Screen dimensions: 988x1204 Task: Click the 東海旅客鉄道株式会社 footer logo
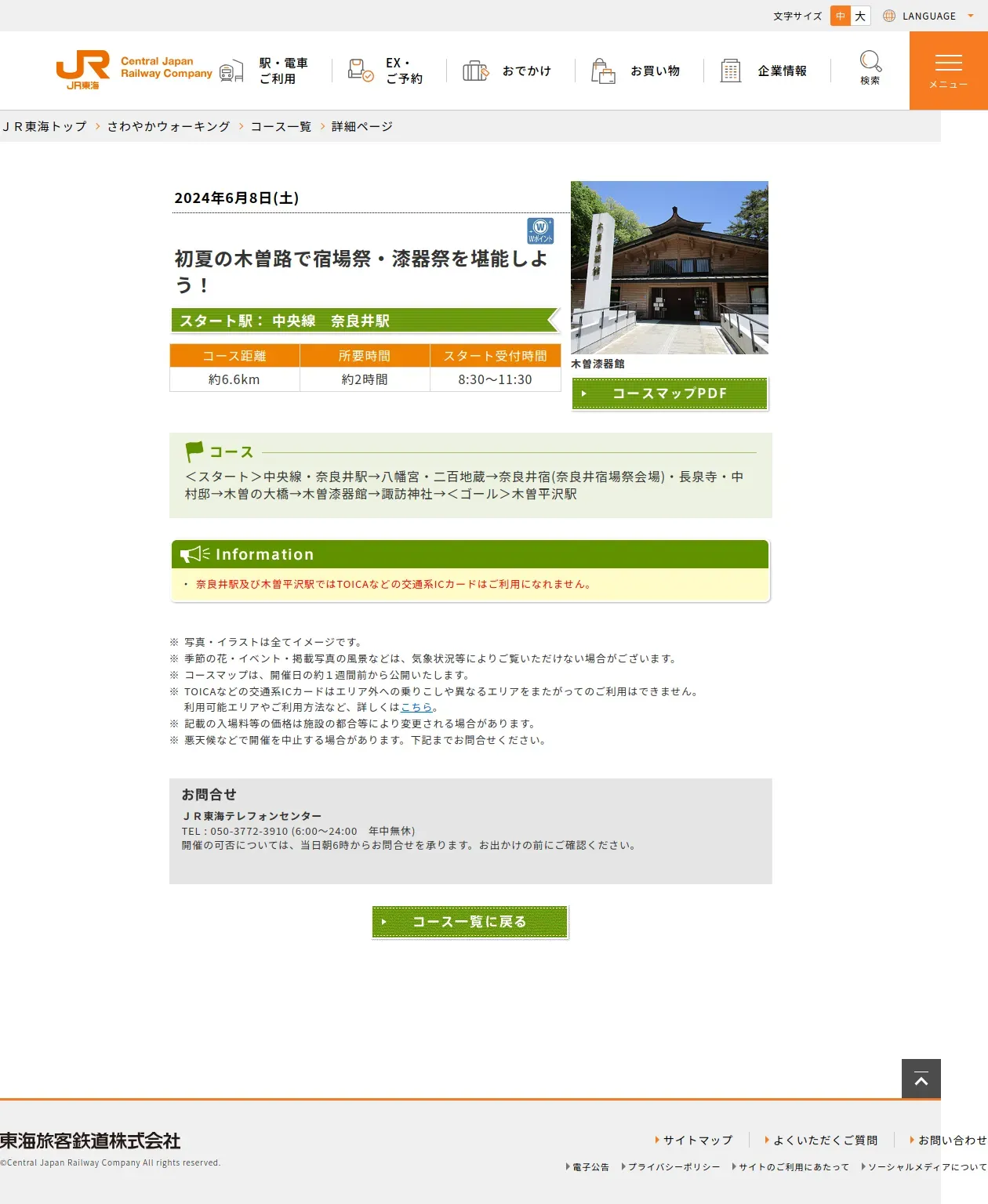tap(90, 1141)
